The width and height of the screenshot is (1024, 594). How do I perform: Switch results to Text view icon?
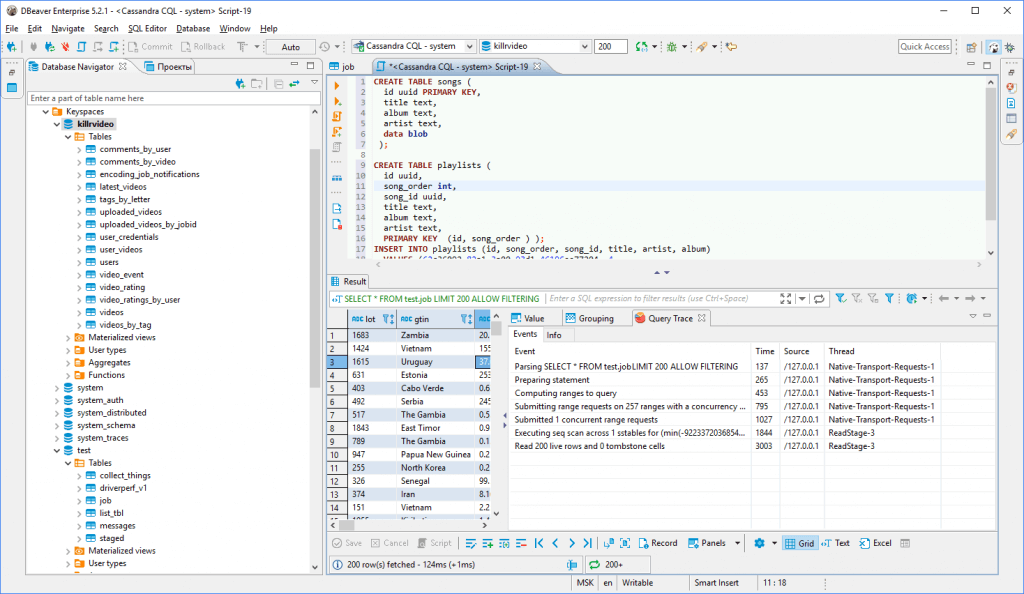[836, 543]
